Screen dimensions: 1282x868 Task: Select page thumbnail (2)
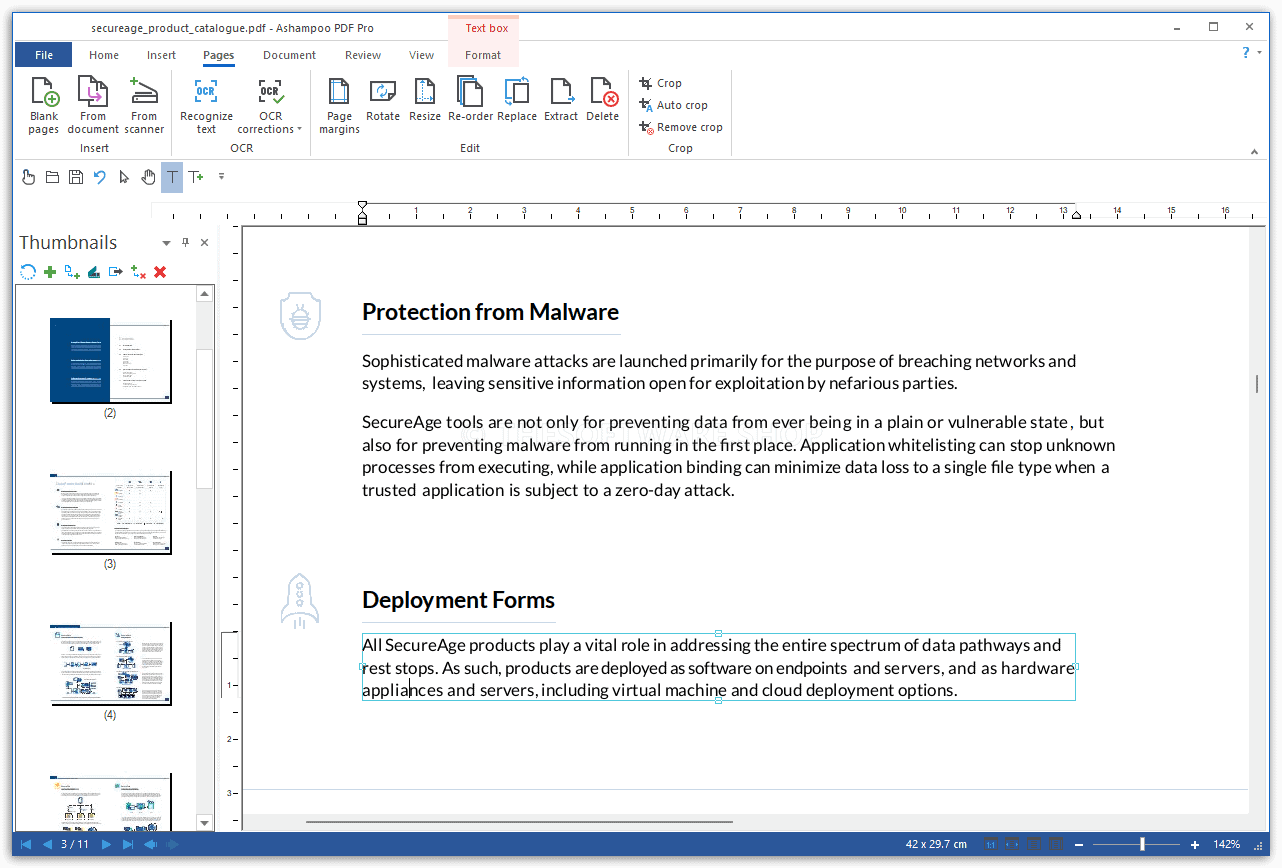[x=110, y=361]
